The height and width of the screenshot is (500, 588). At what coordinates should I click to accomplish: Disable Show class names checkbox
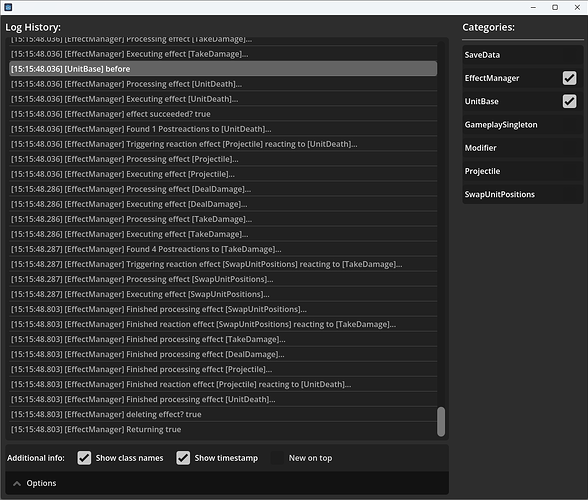(84, 458)
